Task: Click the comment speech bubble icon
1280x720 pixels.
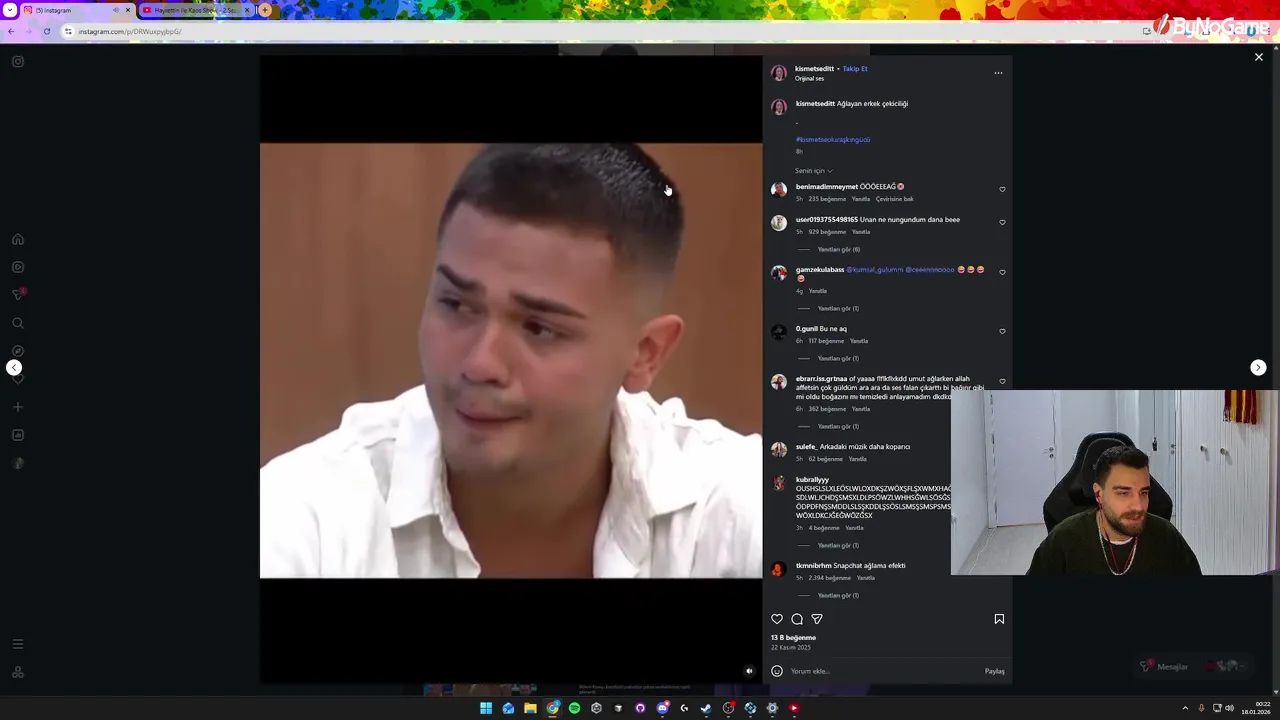Action: point(797,619)
